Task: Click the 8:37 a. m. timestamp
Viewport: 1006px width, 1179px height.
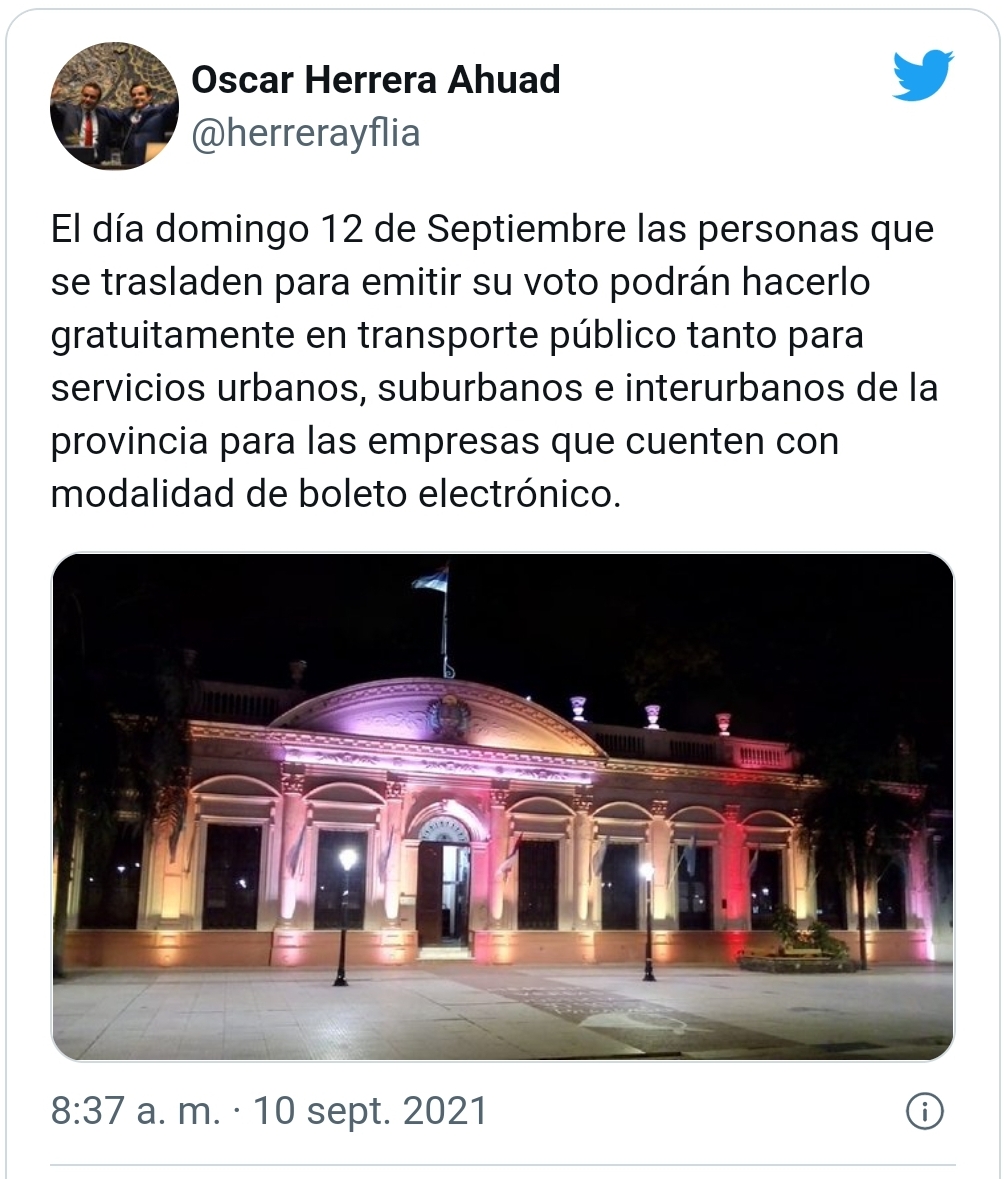Action: 135,1111
